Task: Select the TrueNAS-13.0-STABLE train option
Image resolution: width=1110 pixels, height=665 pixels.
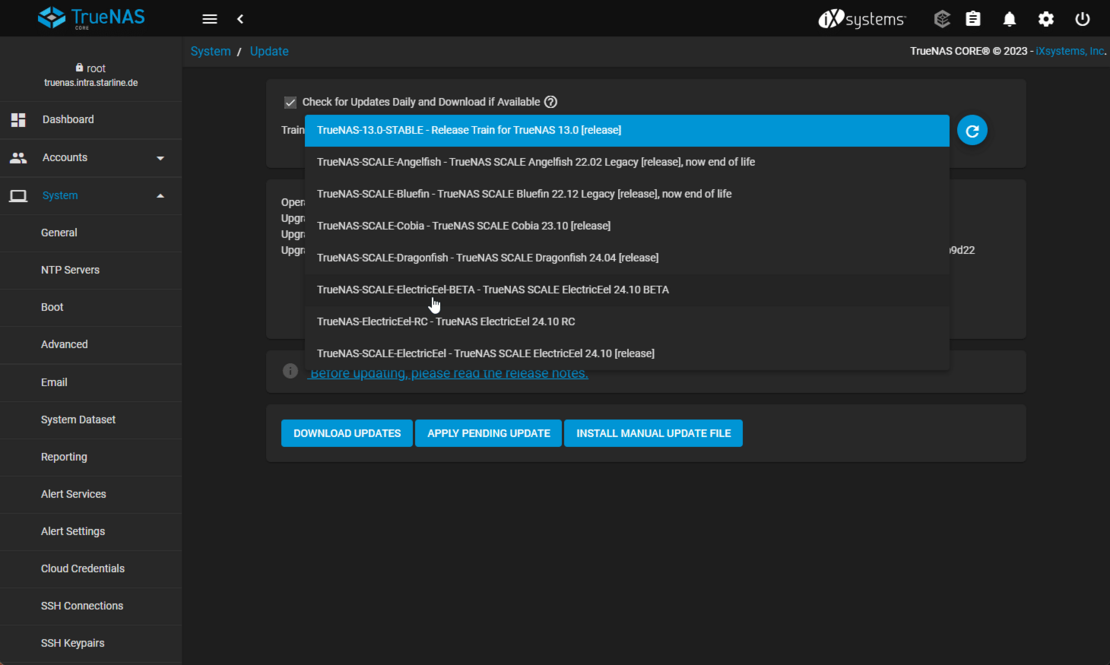Action: (x=469, y=130)
